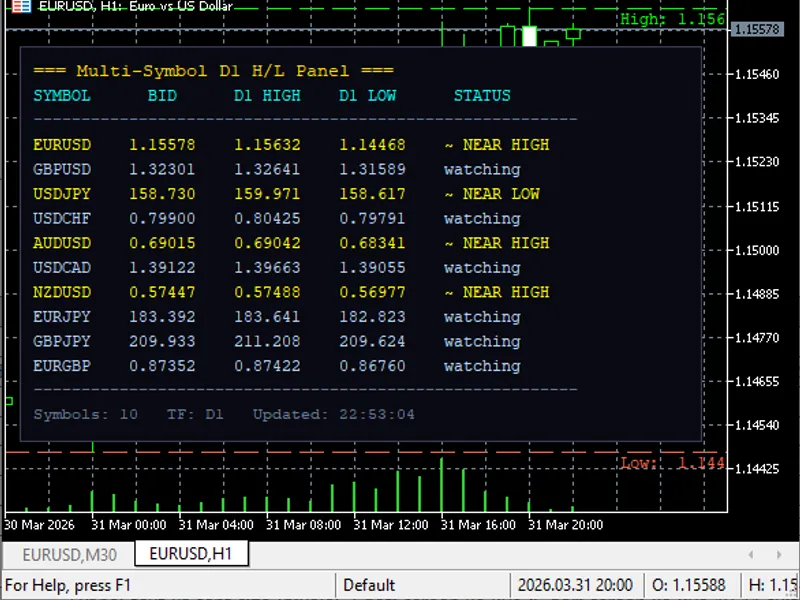Click the O: 1.15588 open price field
The height and width of the screenshot is (600, 800).
688,585
